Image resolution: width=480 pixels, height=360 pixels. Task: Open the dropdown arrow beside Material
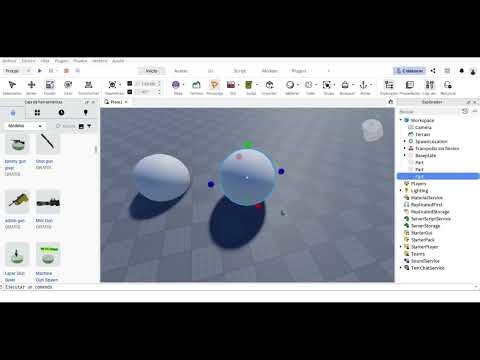tap(298, 85)
